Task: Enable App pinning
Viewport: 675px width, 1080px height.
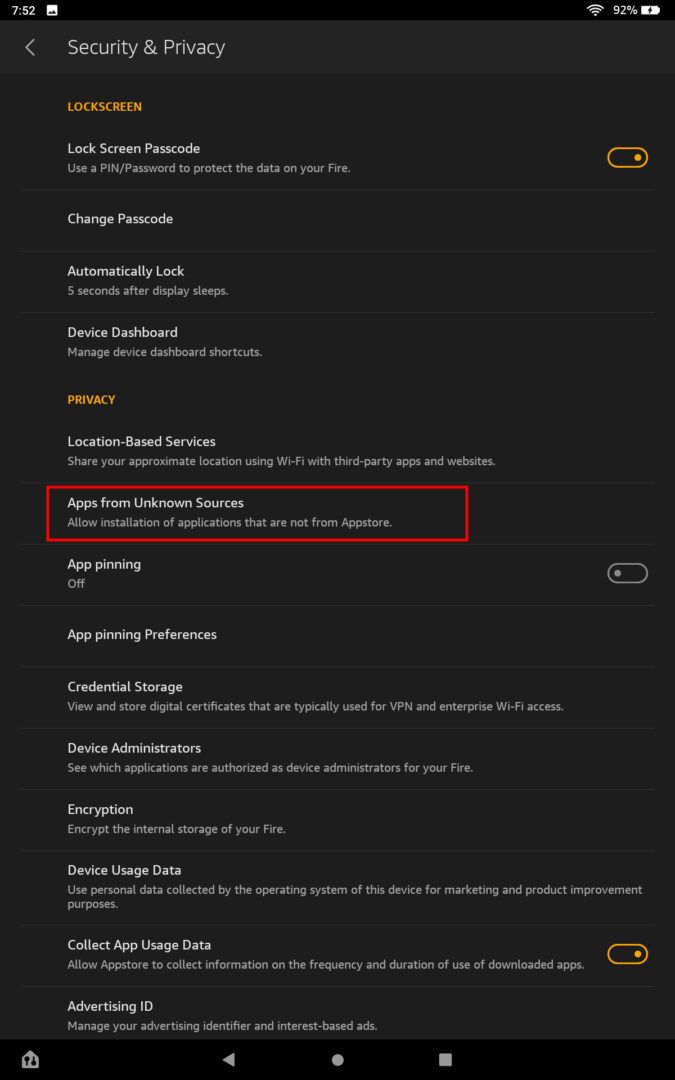Action: 627,573
